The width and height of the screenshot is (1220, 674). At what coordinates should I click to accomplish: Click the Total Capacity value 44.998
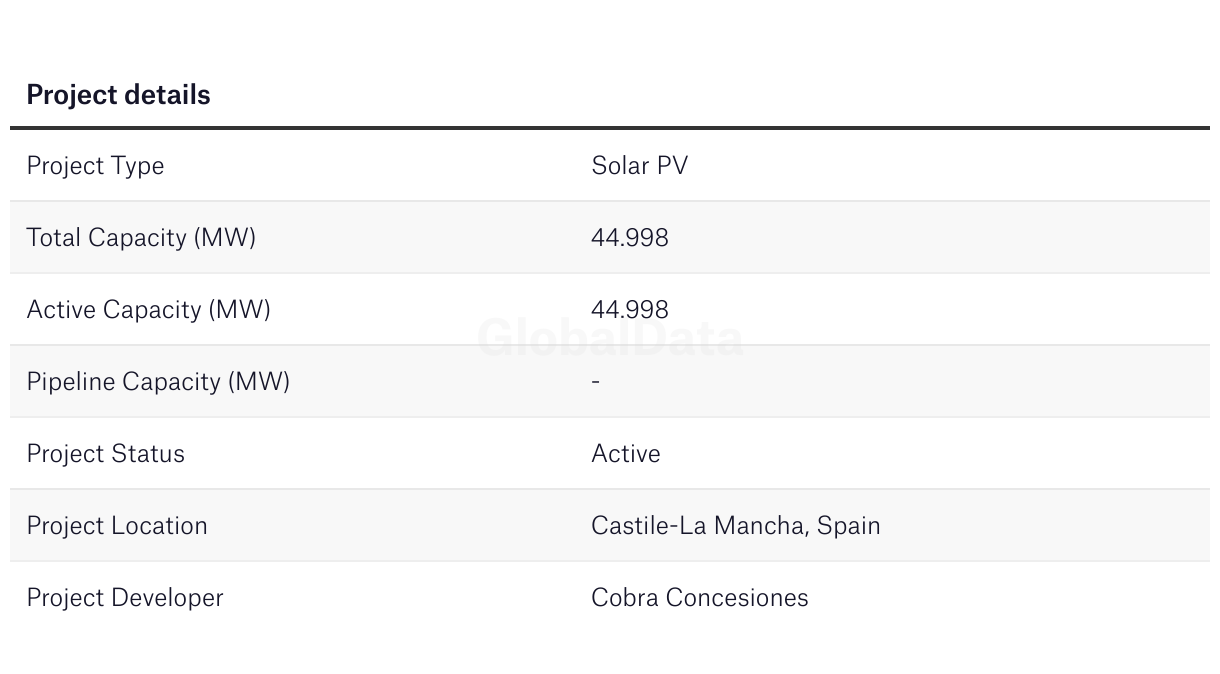(x=630, y=238)
